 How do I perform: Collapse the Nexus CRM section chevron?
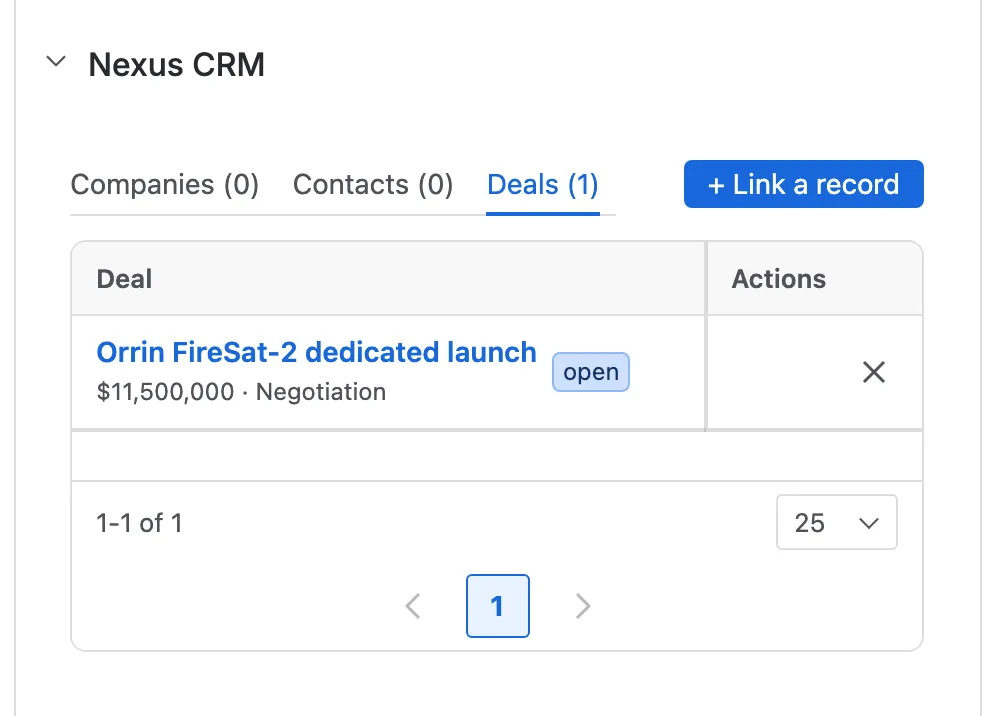pyautogui.click(x=56, y=62)
